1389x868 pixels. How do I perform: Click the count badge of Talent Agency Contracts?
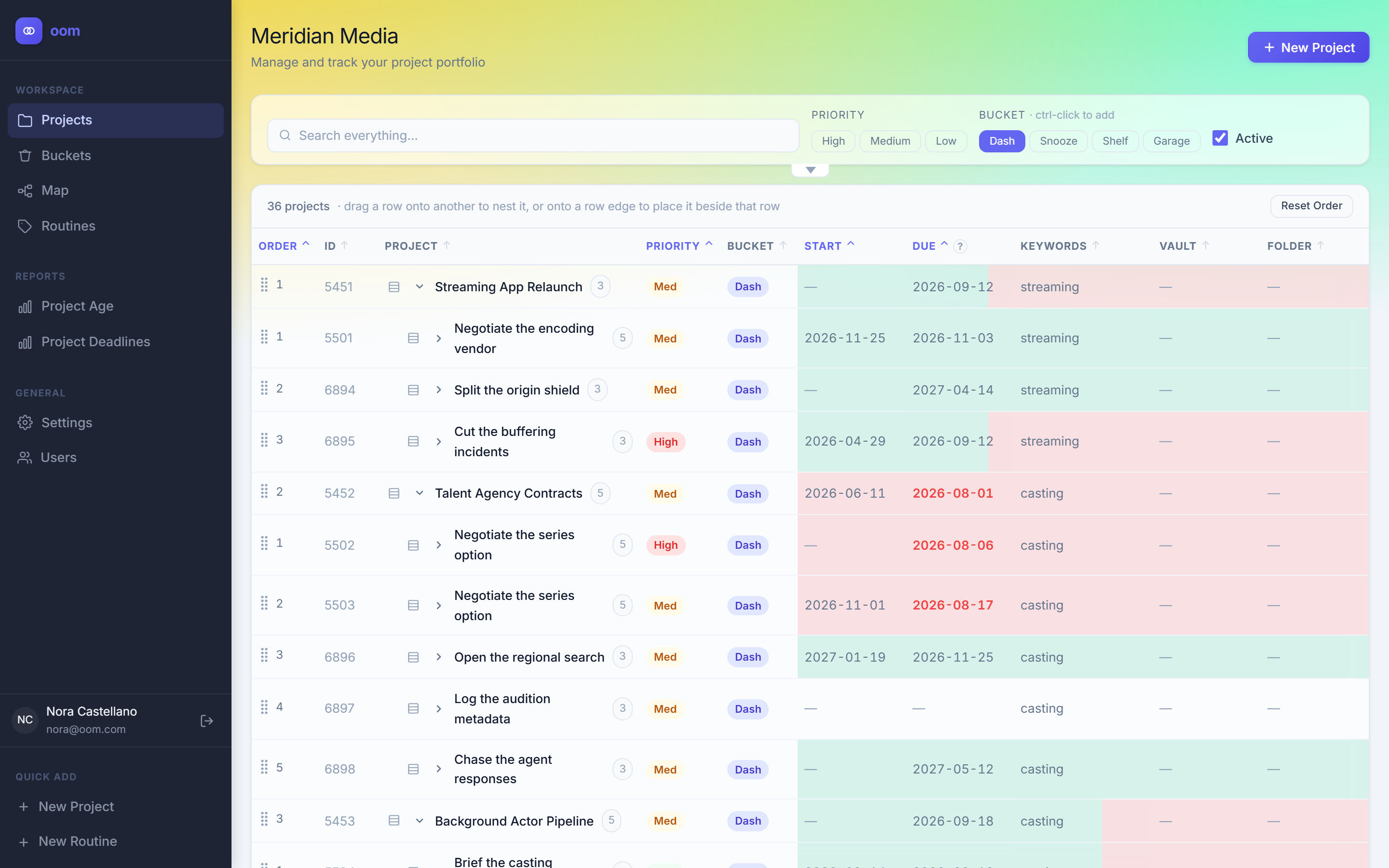600,492
